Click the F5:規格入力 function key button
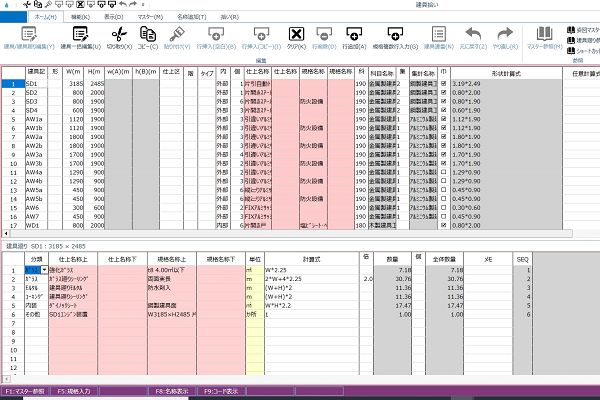The height and width of the screenshot is (400, 600). click(x=74, y=391)
